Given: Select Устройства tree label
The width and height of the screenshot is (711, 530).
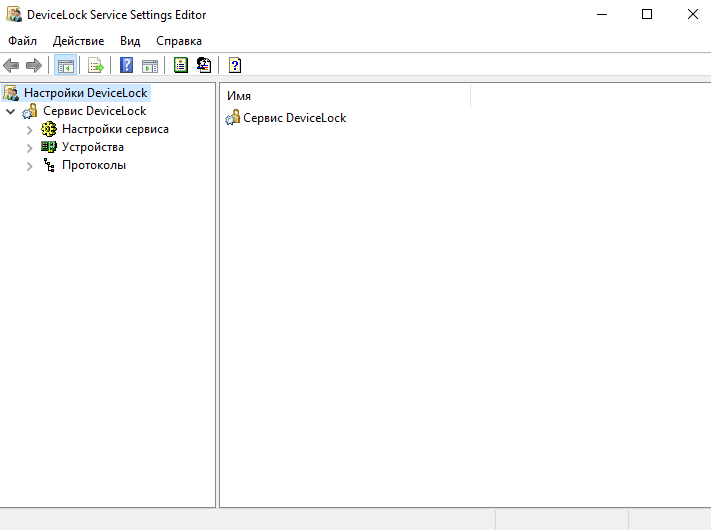Looking at the screenshot, I should point(93,147).
